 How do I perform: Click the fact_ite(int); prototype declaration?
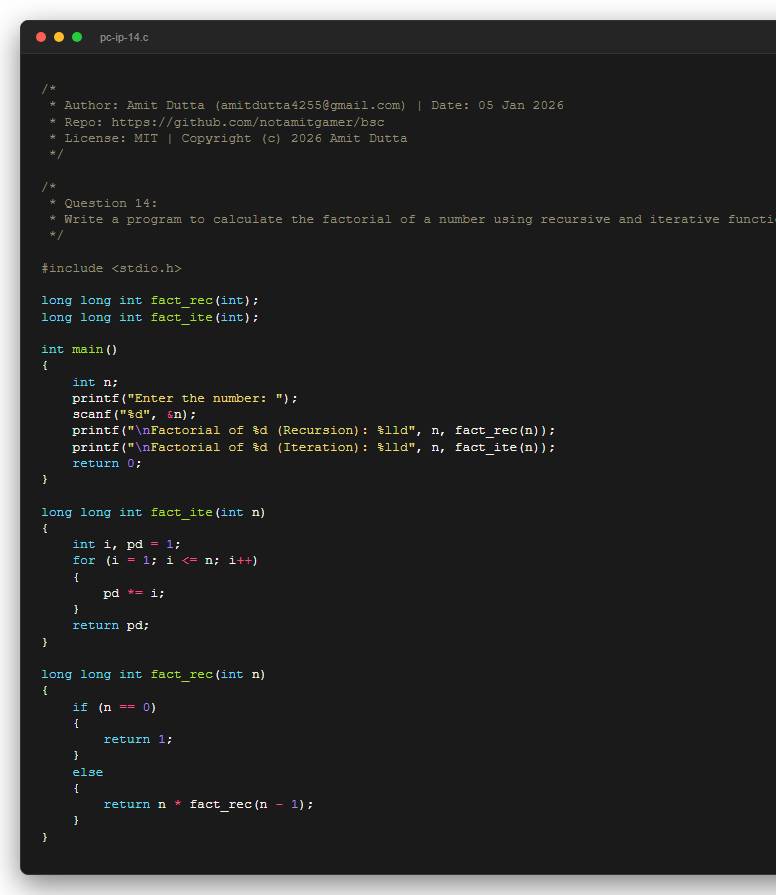coord(149,317)
